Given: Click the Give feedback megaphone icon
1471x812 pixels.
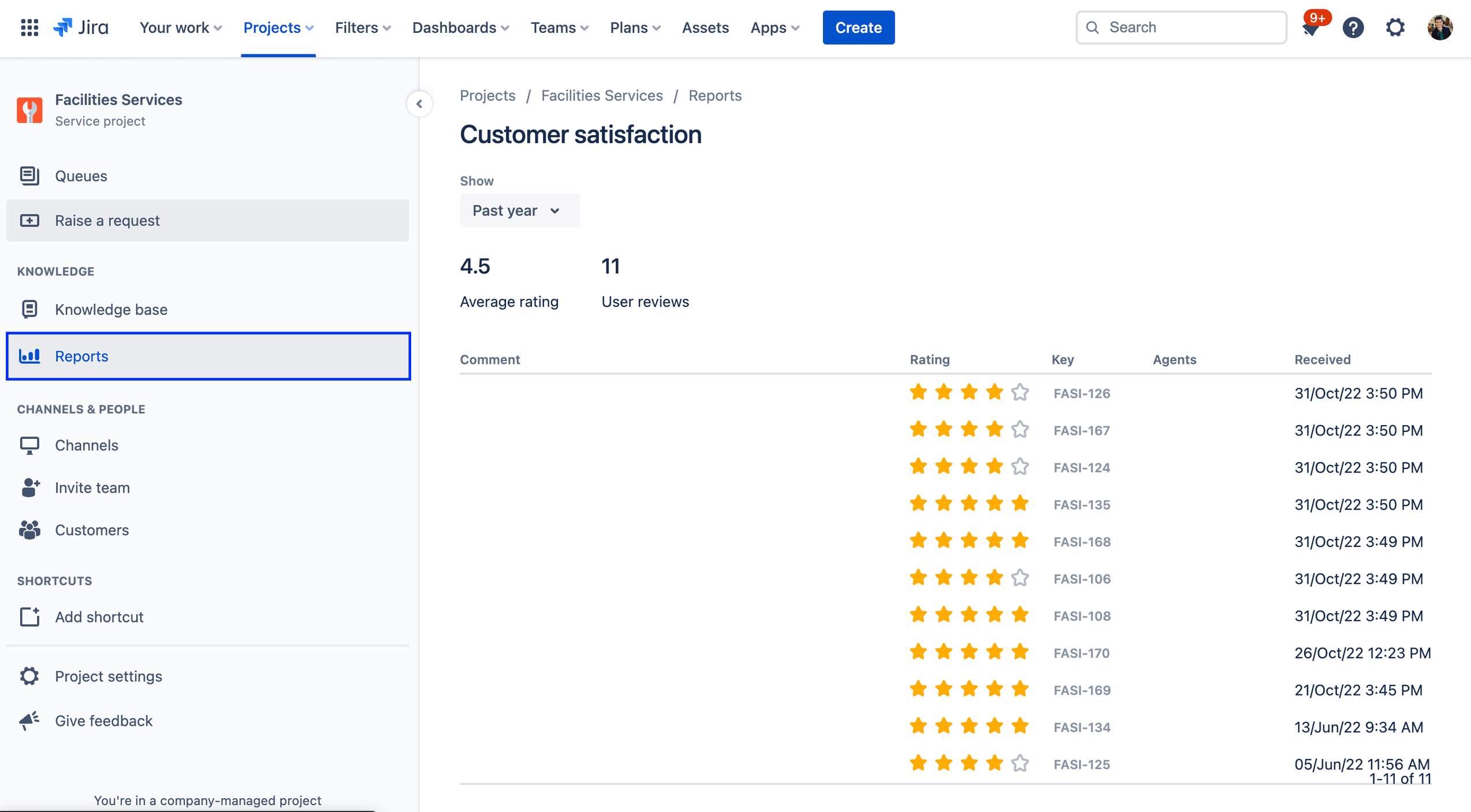Looking at the screenshot, I should coord(29,721).
